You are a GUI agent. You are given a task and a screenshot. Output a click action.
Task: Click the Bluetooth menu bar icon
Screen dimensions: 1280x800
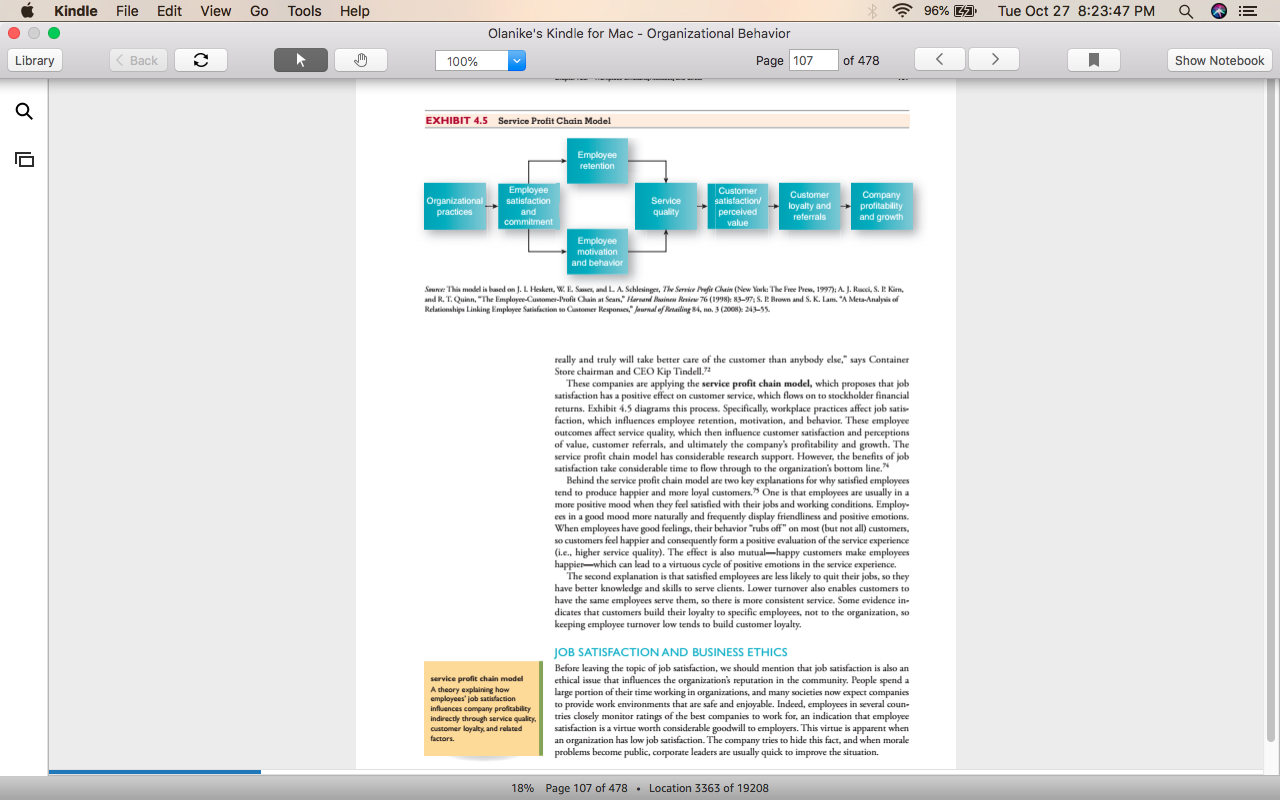(x=872, y=11)
